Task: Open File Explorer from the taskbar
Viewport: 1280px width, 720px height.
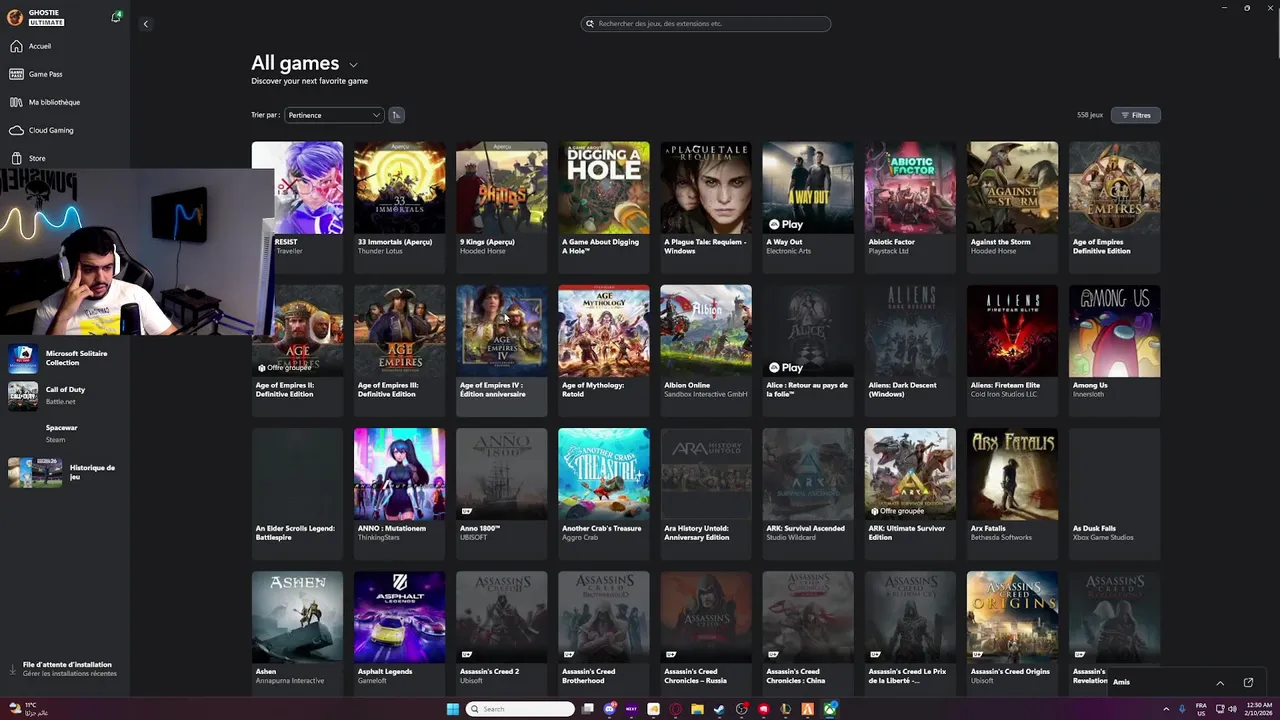Action: [697, 709]
